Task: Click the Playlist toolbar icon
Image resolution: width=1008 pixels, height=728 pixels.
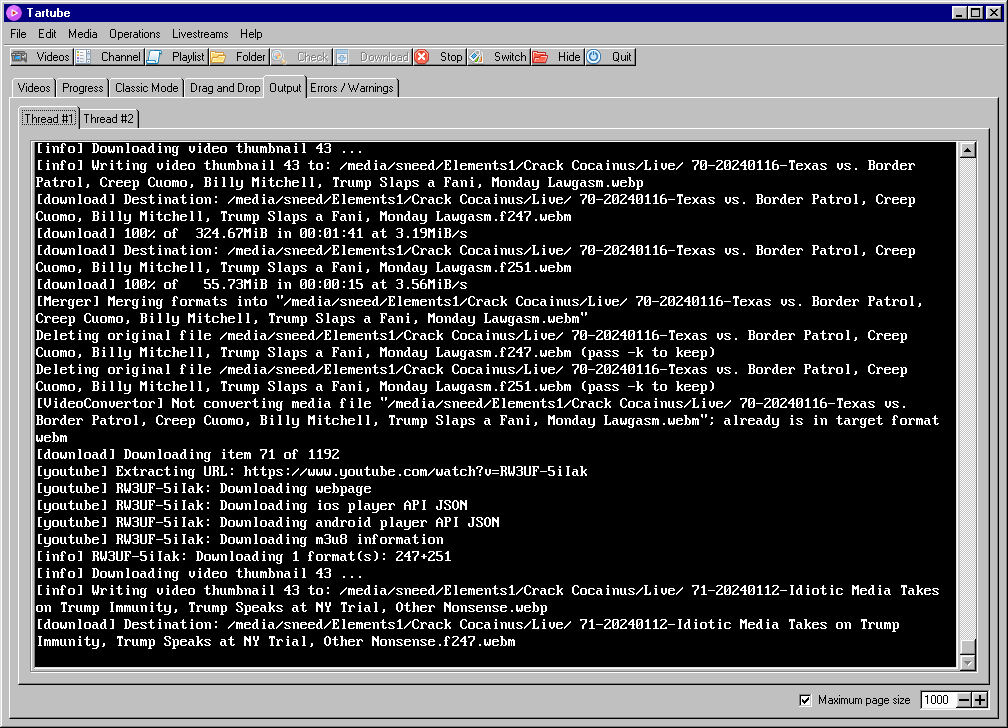Action: pyautogui.click(x=154, y=57)
